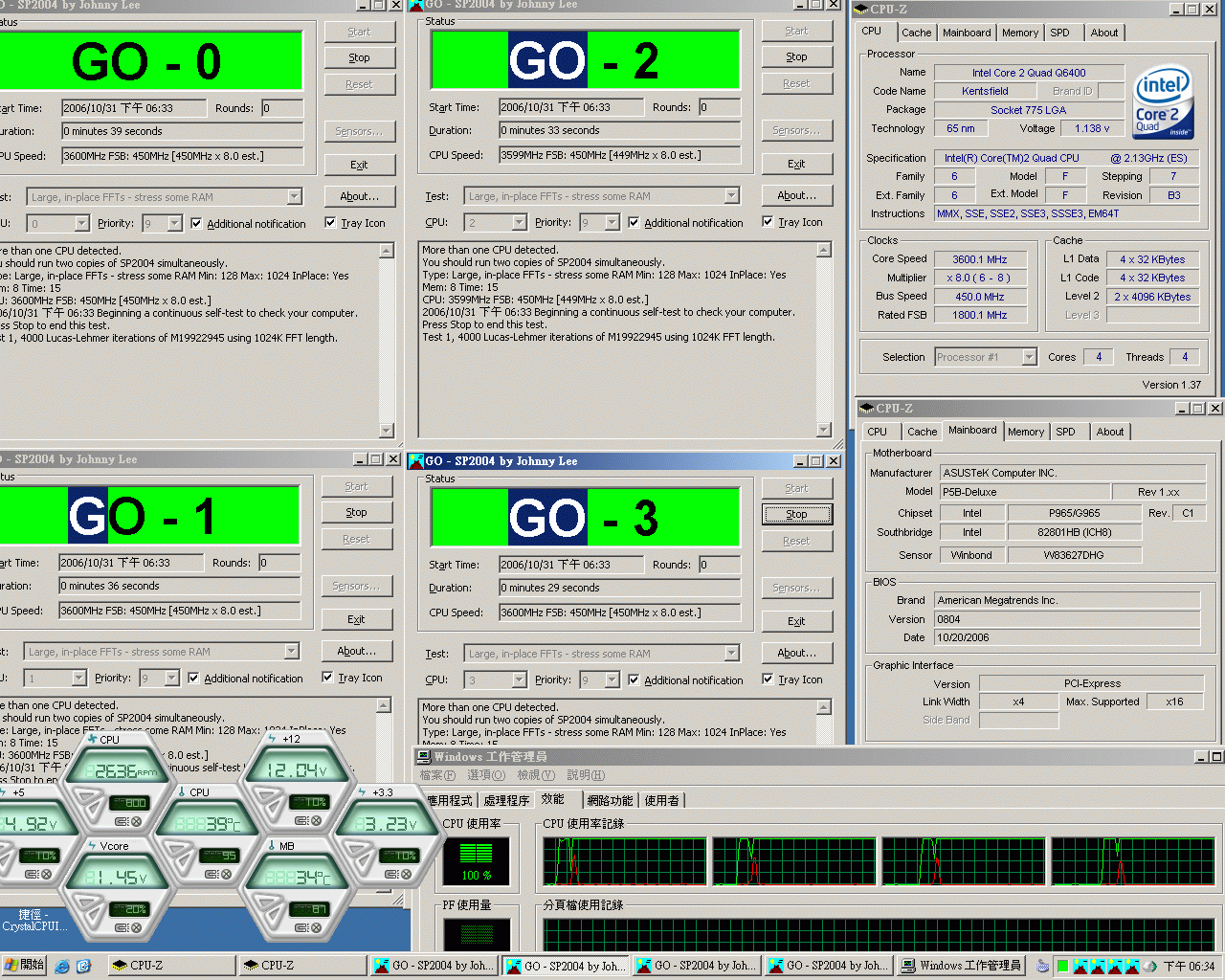The image size is (1225, 980).
Task: Click scroll-up arrow of GO - 3 log
Action: click(x=824, y=707)
